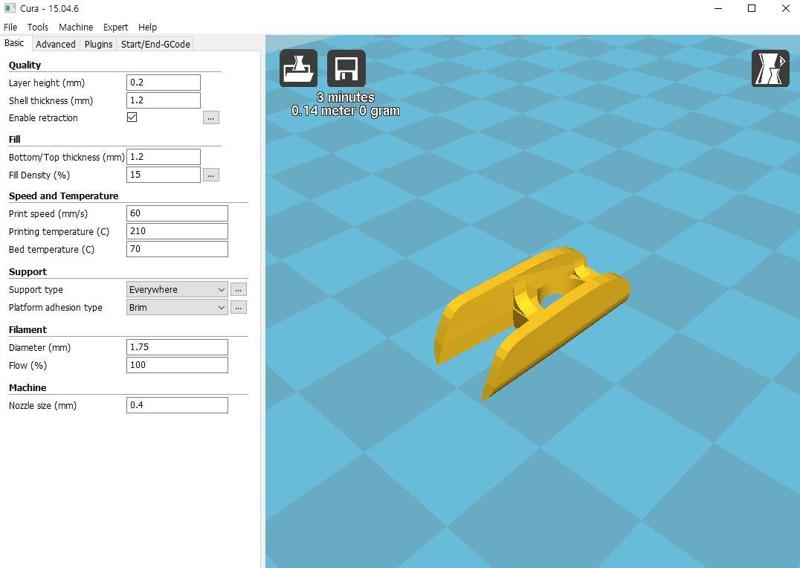Switch to the Start/End-GCode tab

[x=156, y=44]
